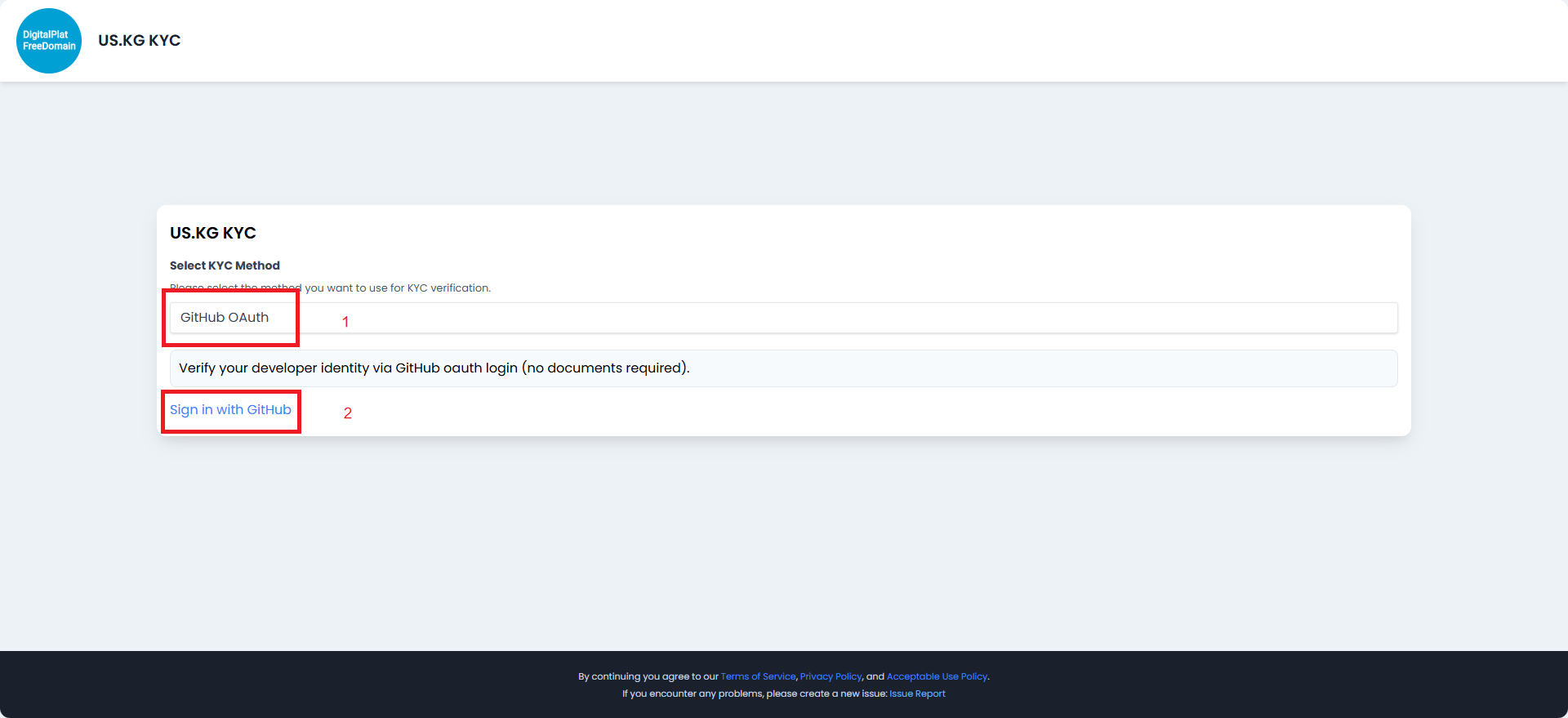
Task: Click the 'you want to use for KYC verification' text
Action: (398, 288)
